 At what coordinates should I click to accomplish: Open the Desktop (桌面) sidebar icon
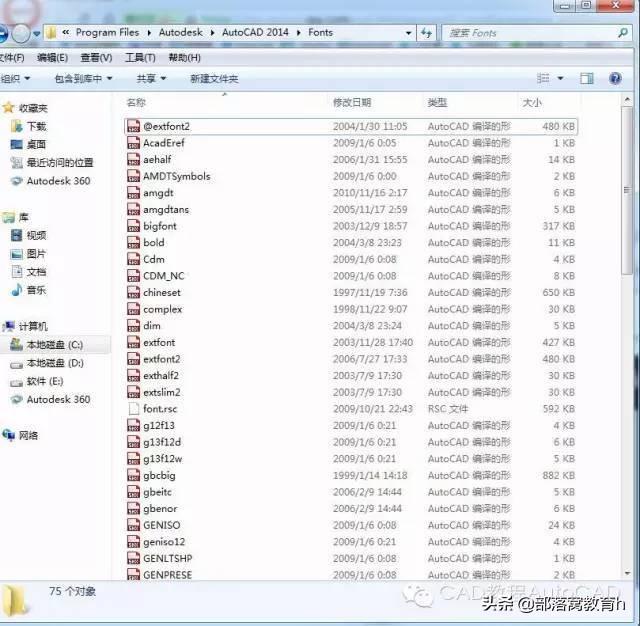pyautogui.click(x=16, y=144)
